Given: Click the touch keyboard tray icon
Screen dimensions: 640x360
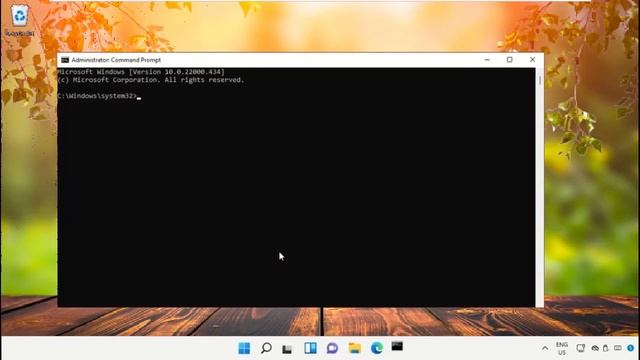Looking at the screenshot, I should point(618,348).
